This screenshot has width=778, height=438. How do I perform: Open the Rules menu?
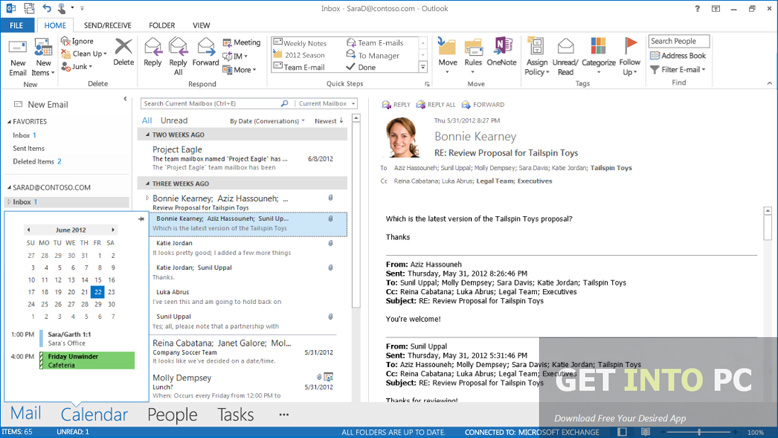tap(473, 57)
